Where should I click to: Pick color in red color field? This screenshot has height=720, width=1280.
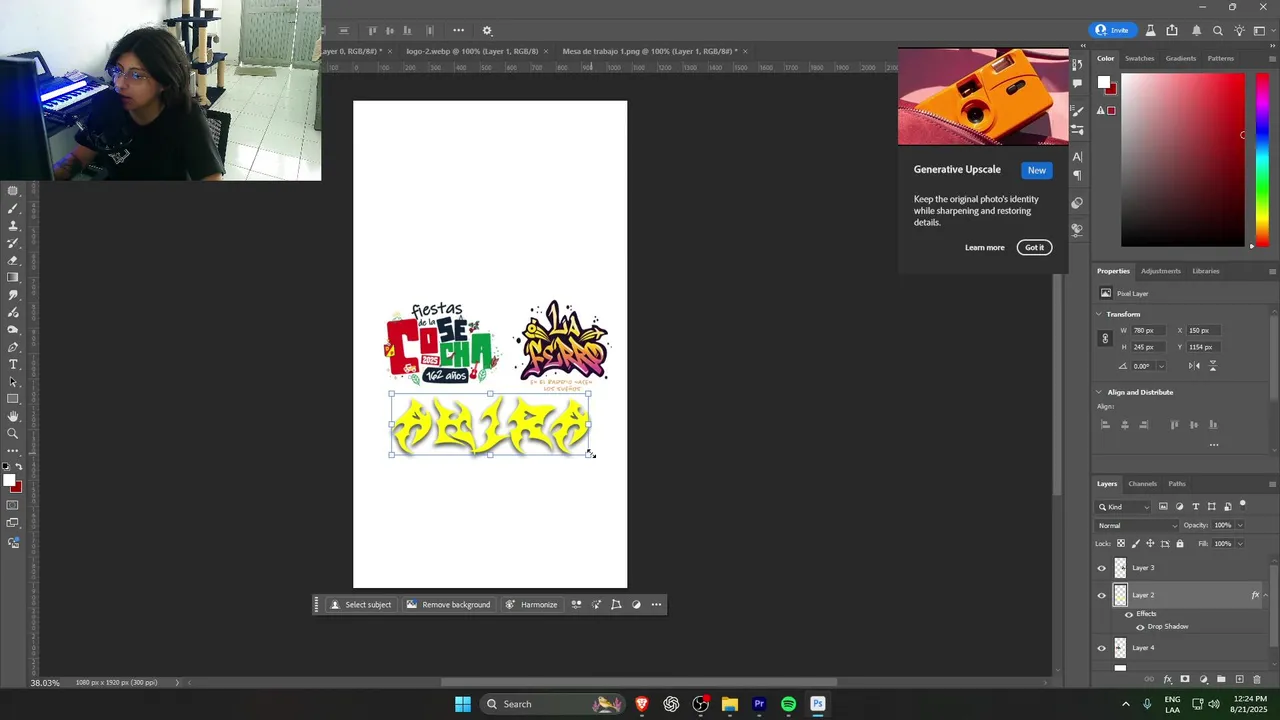point(1183,160)
